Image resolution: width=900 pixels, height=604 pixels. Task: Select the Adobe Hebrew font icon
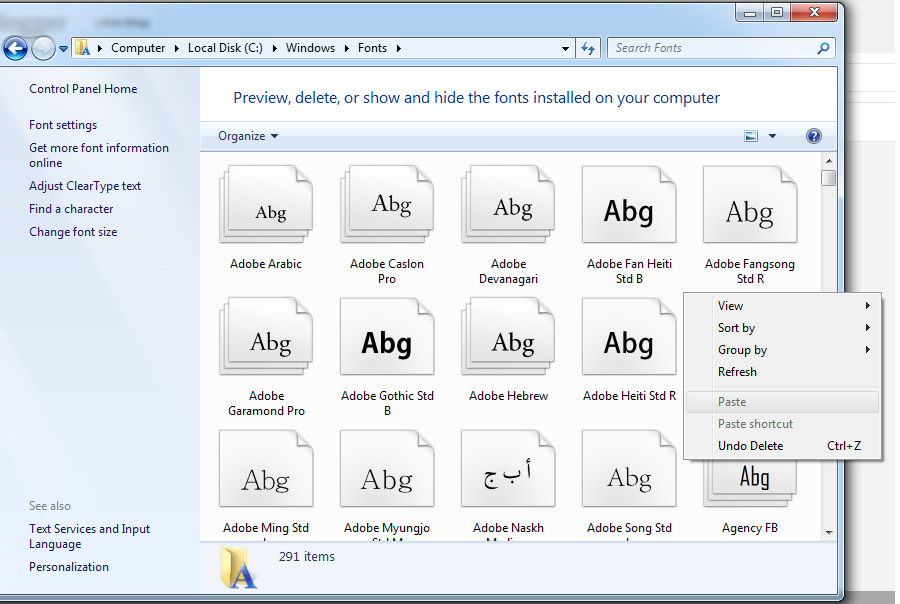click(x=508, y=336)
